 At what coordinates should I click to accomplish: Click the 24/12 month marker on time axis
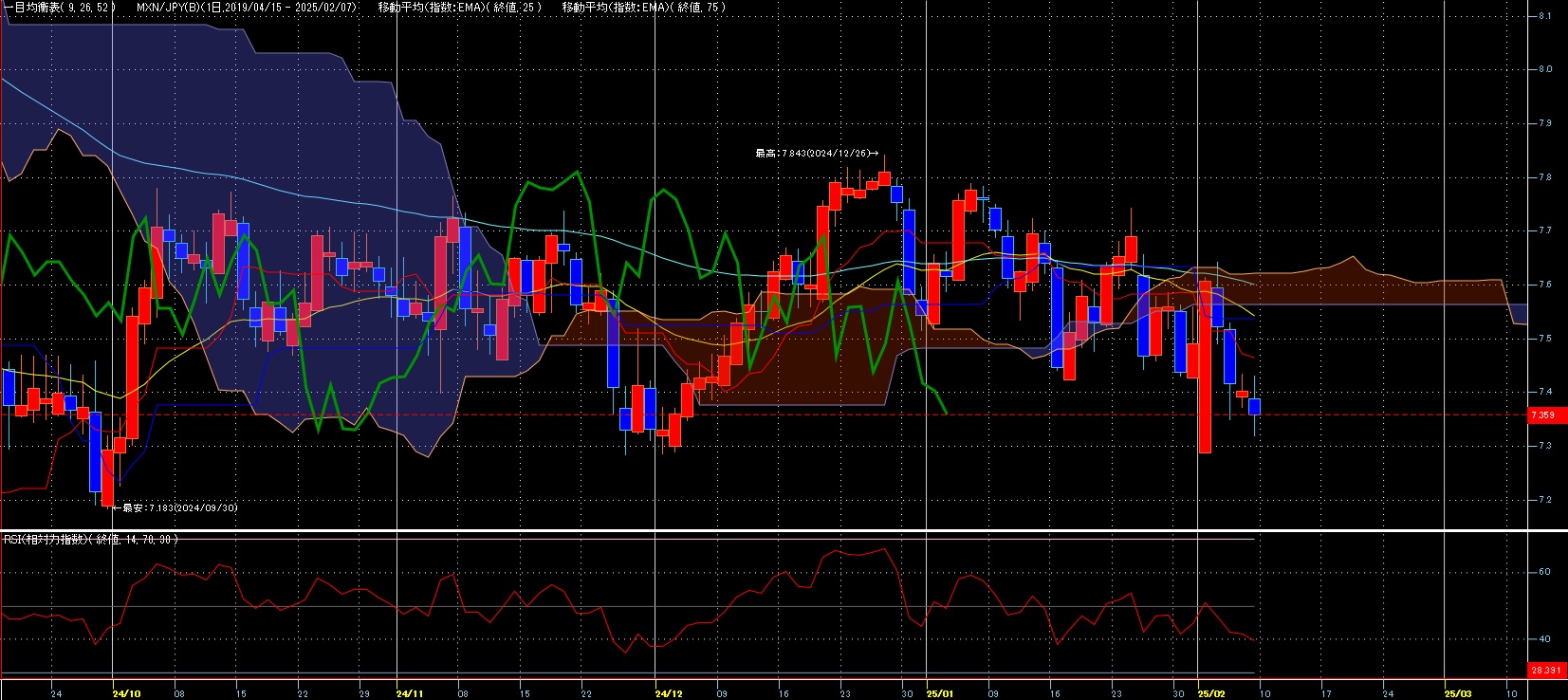point(669,693)
